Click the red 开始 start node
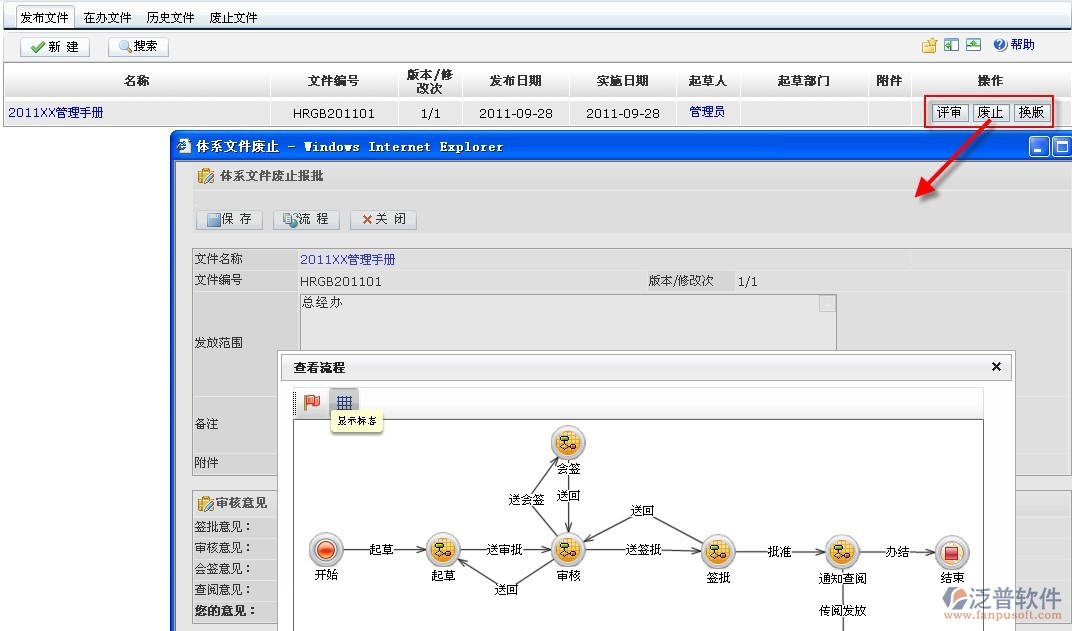The height and width of the screenshot is (631, 1072). 326,550
